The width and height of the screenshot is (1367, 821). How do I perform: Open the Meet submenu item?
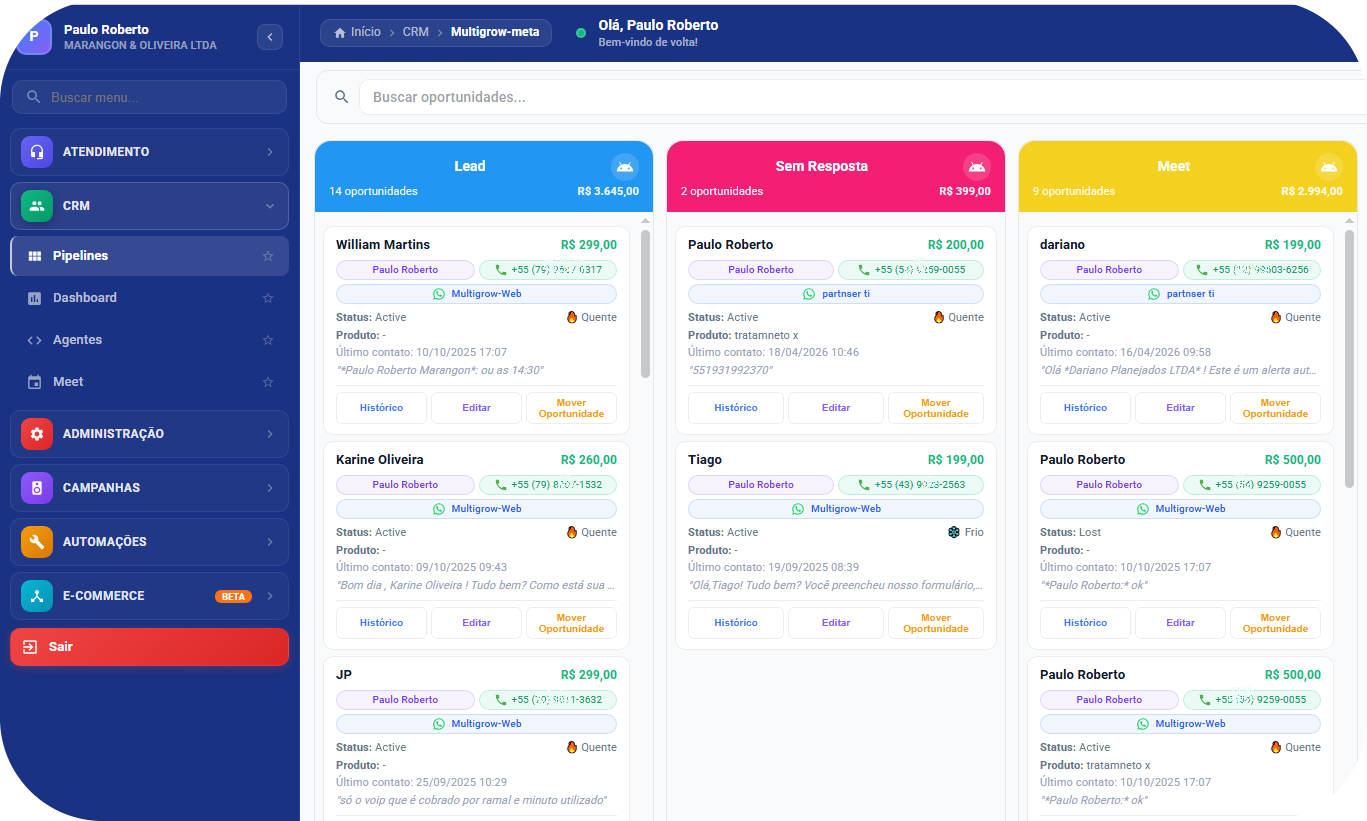(x=68, y=382)
